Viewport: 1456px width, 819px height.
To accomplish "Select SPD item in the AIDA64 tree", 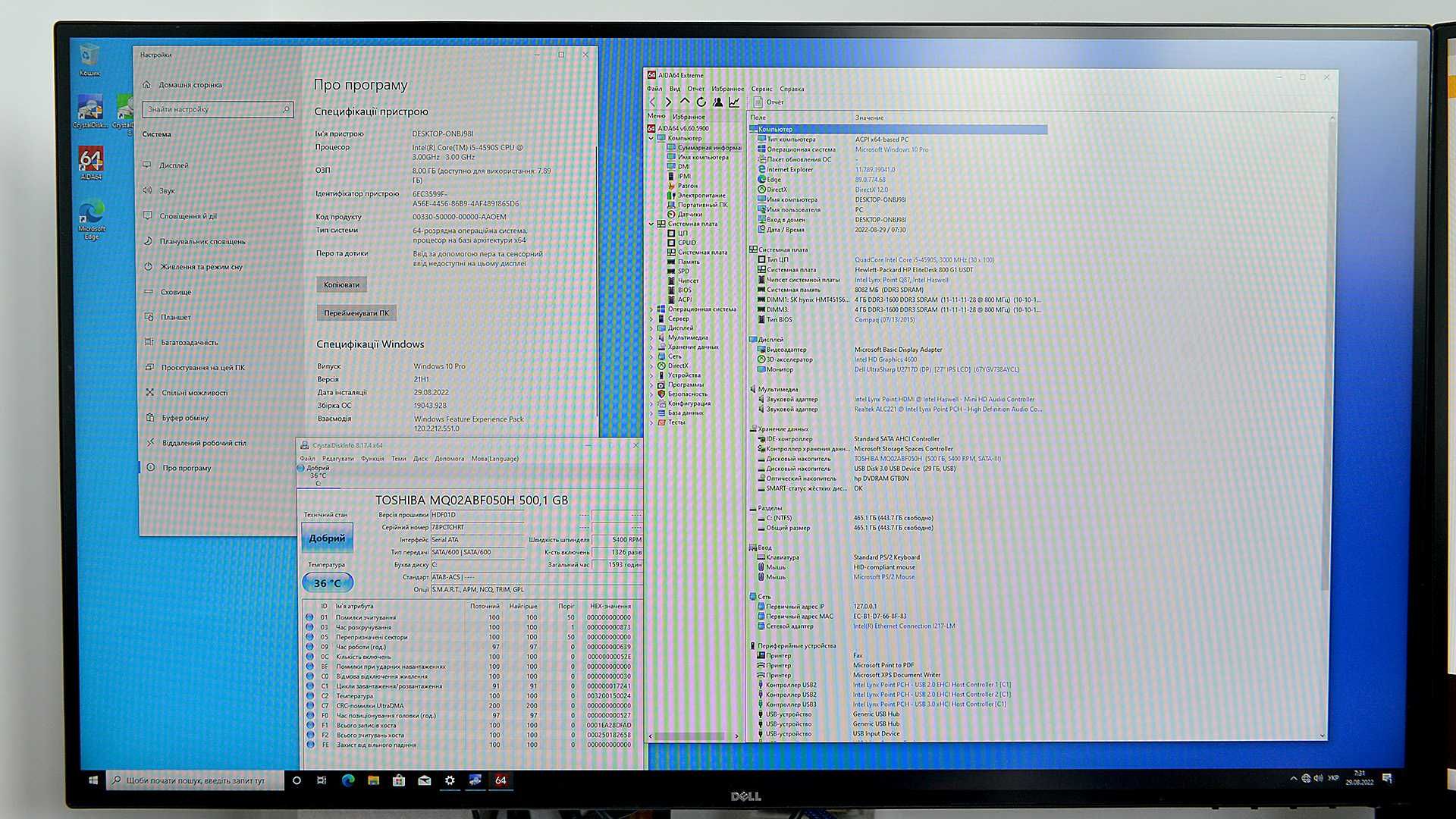I will 683,271.
